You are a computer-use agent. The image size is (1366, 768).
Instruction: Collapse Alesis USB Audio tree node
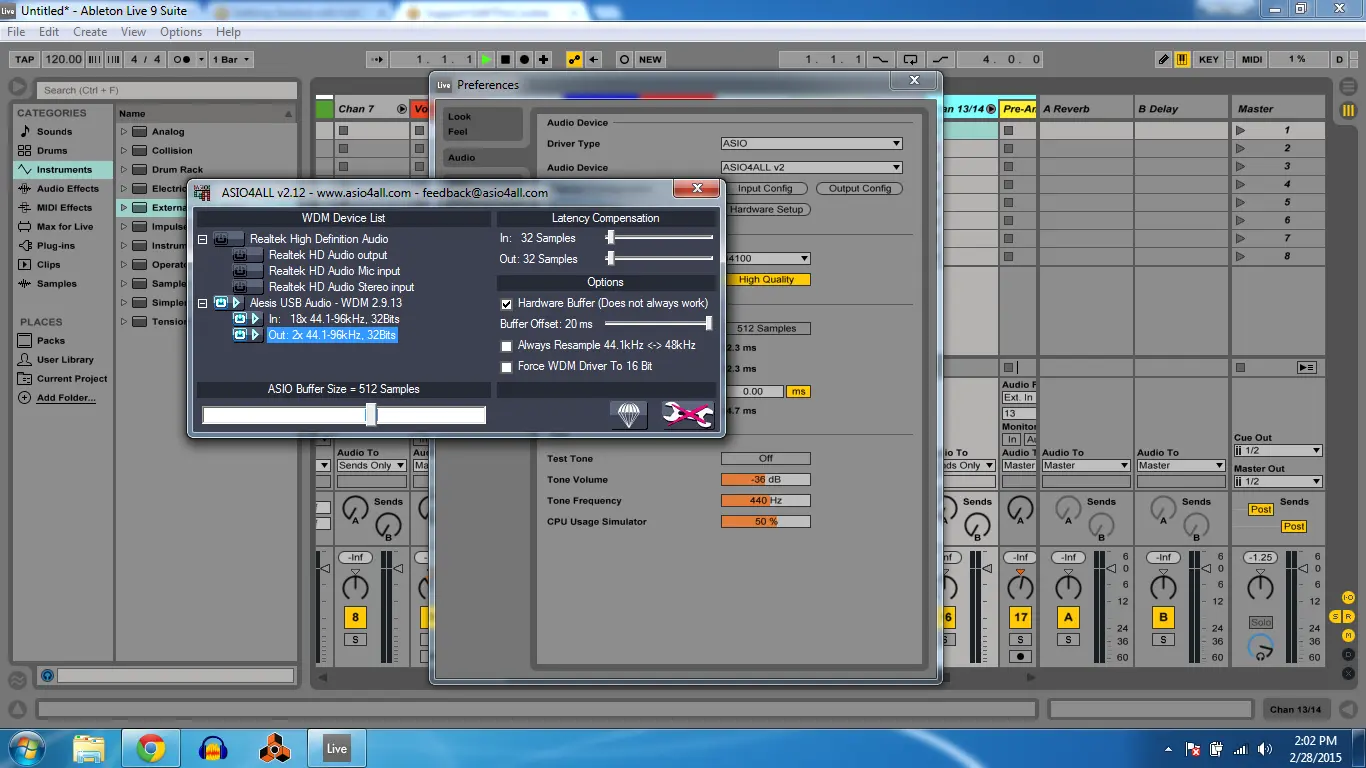point(202,302)
